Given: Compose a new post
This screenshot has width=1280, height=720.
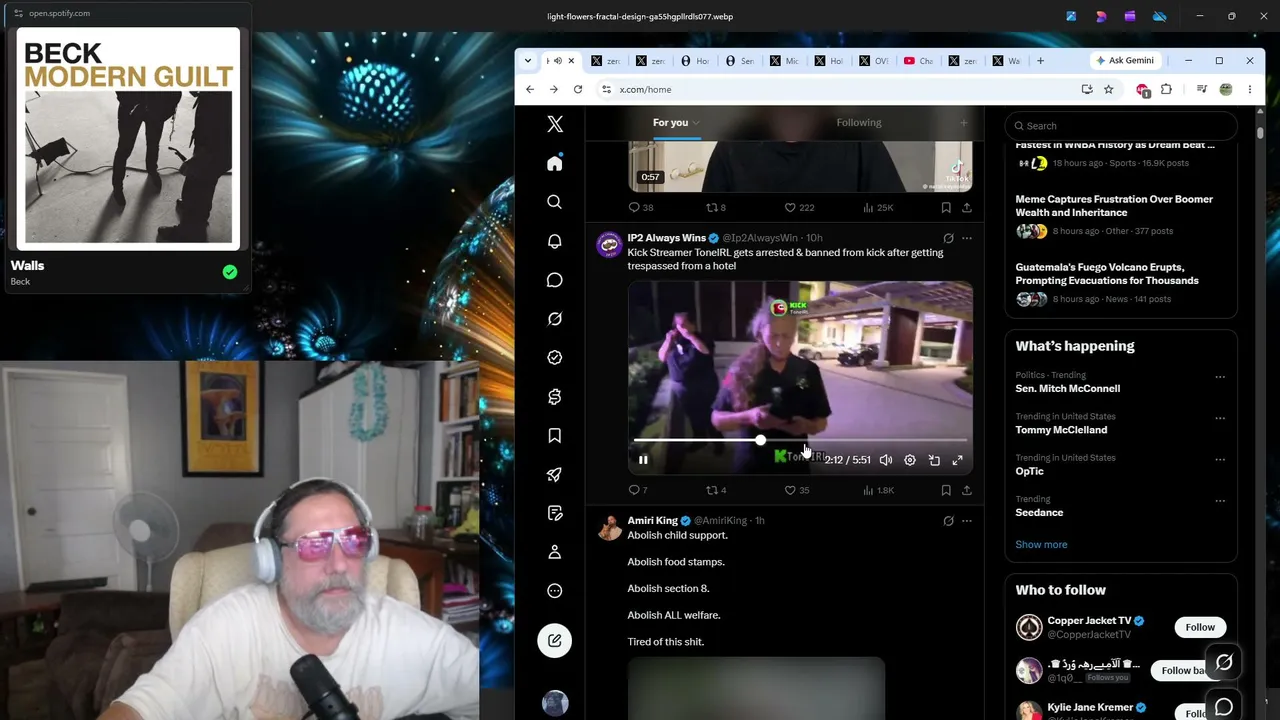Looking at the screenshot, I should pyautogui.click(x=554, y=640).
